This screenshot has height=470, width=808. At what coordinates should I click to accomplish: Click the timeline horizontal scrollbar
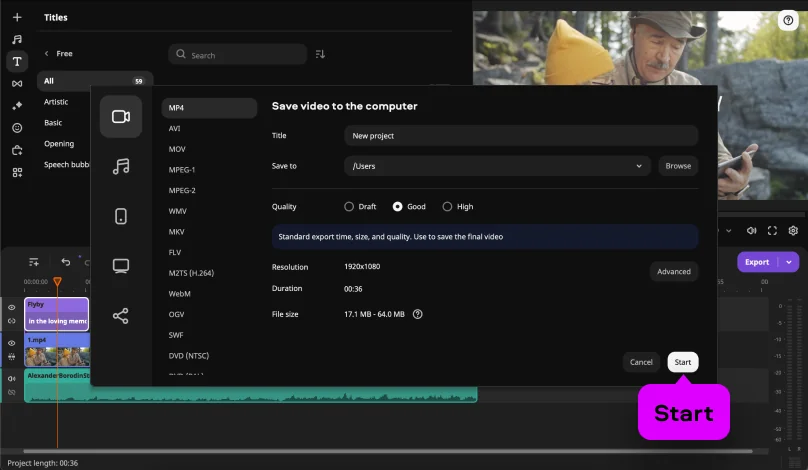pos(388,451)
